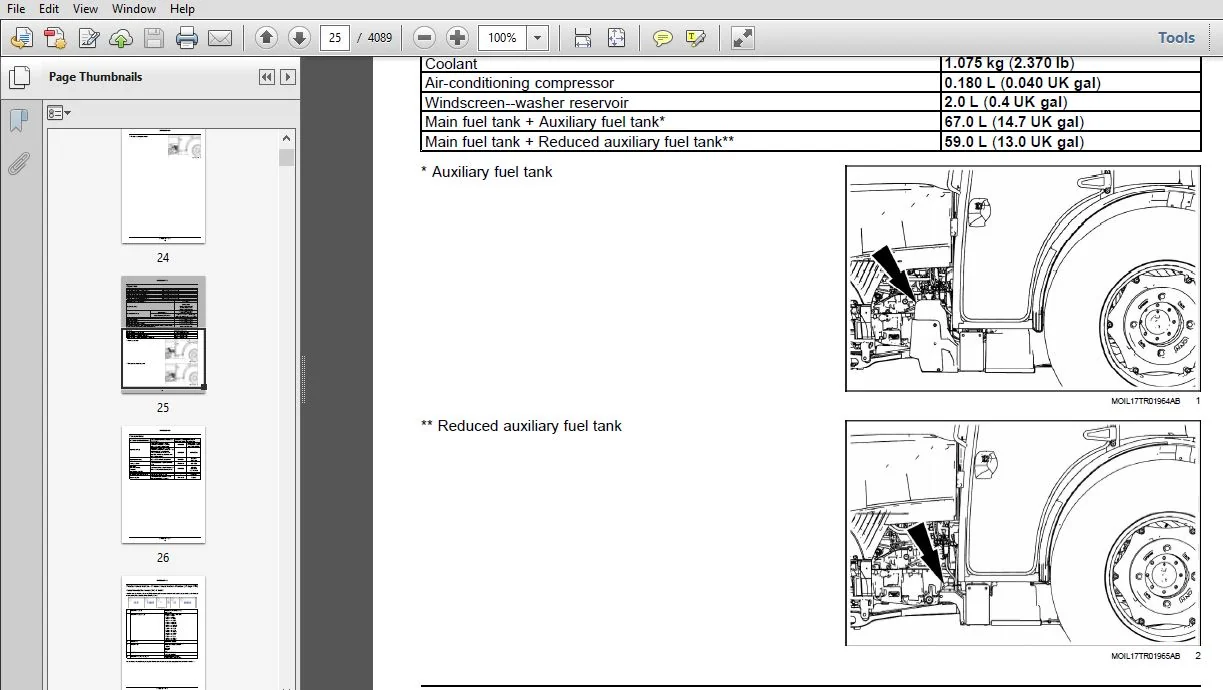The width and height of the screenshot is (1223, 690).
Task: Click the thumbnail panel scrollbar thumb
Action: tap(287, 157)
